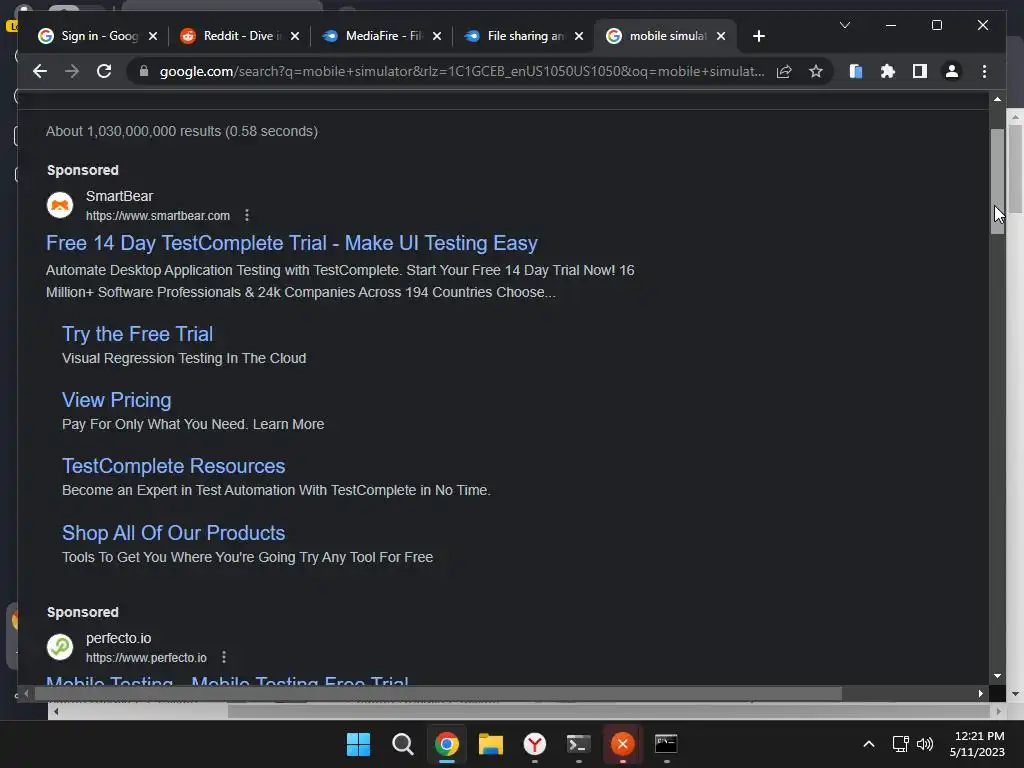Toggle the browser side panel
The image size is (1024, 768).
(x=920, y=71)
